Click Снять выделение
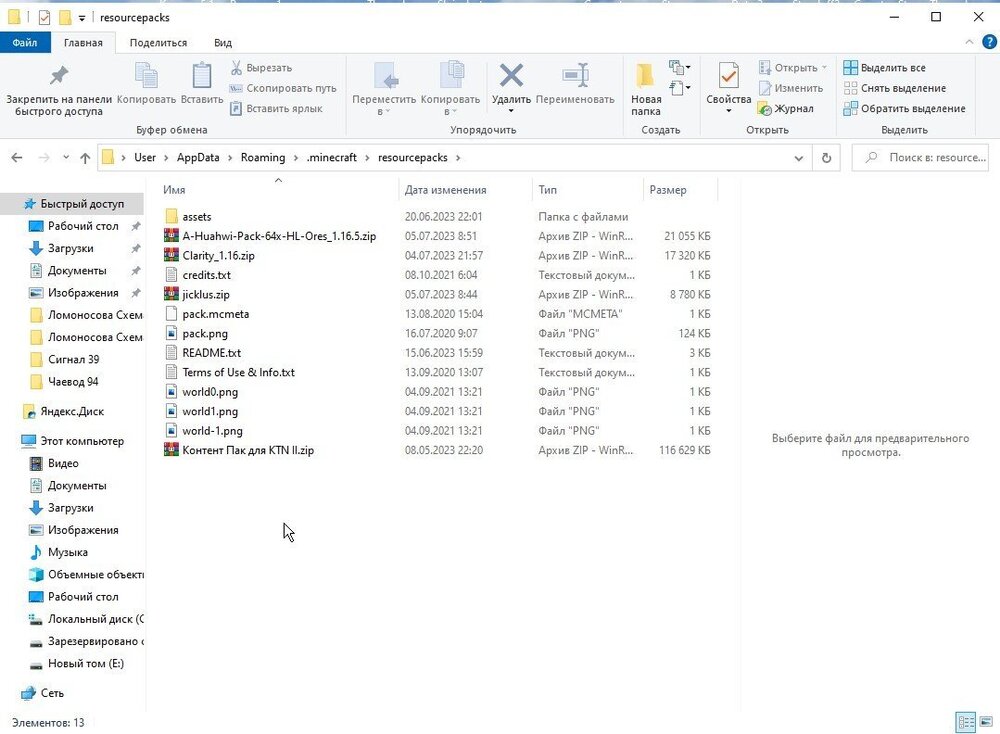This screenshot has height=734, width=1000. tap(894, 88)
